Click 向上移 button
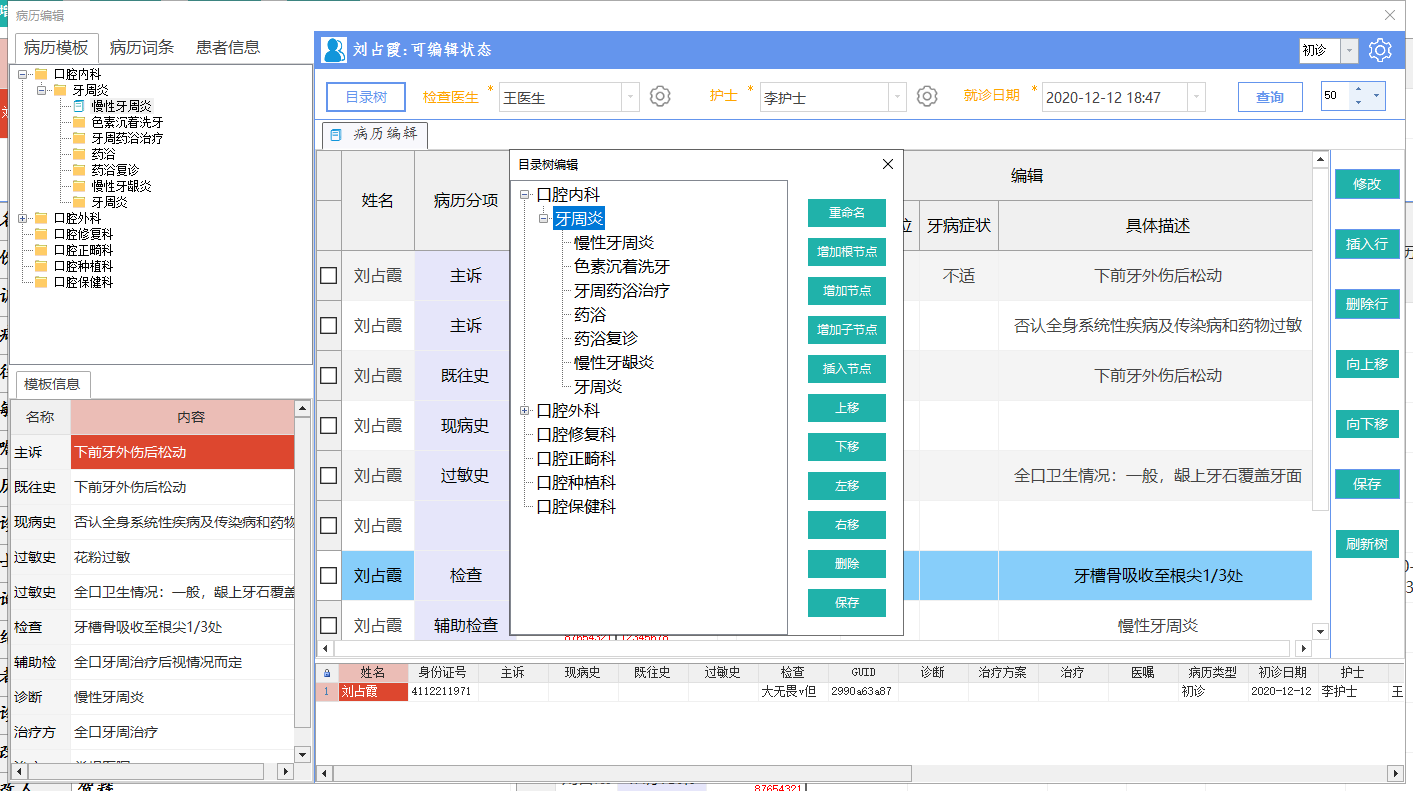 point(1367,364)
